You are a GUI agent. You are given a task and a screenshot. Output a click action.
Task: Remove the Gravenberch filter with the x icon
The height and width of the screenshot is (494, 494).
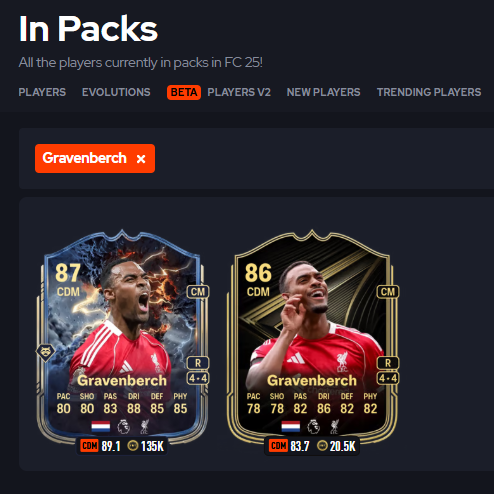[141, 159]
